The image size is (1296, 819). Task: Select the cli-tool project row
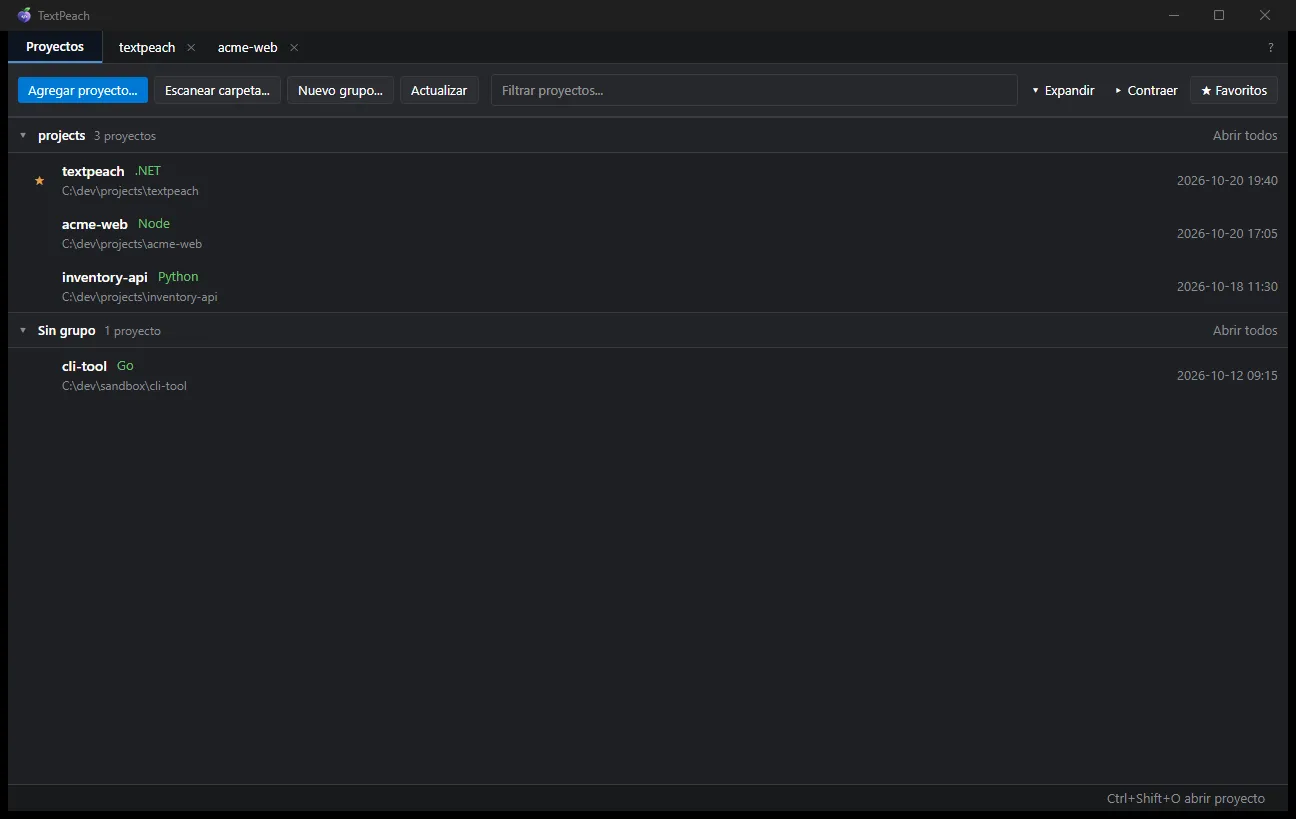click(x=648, y=376)
